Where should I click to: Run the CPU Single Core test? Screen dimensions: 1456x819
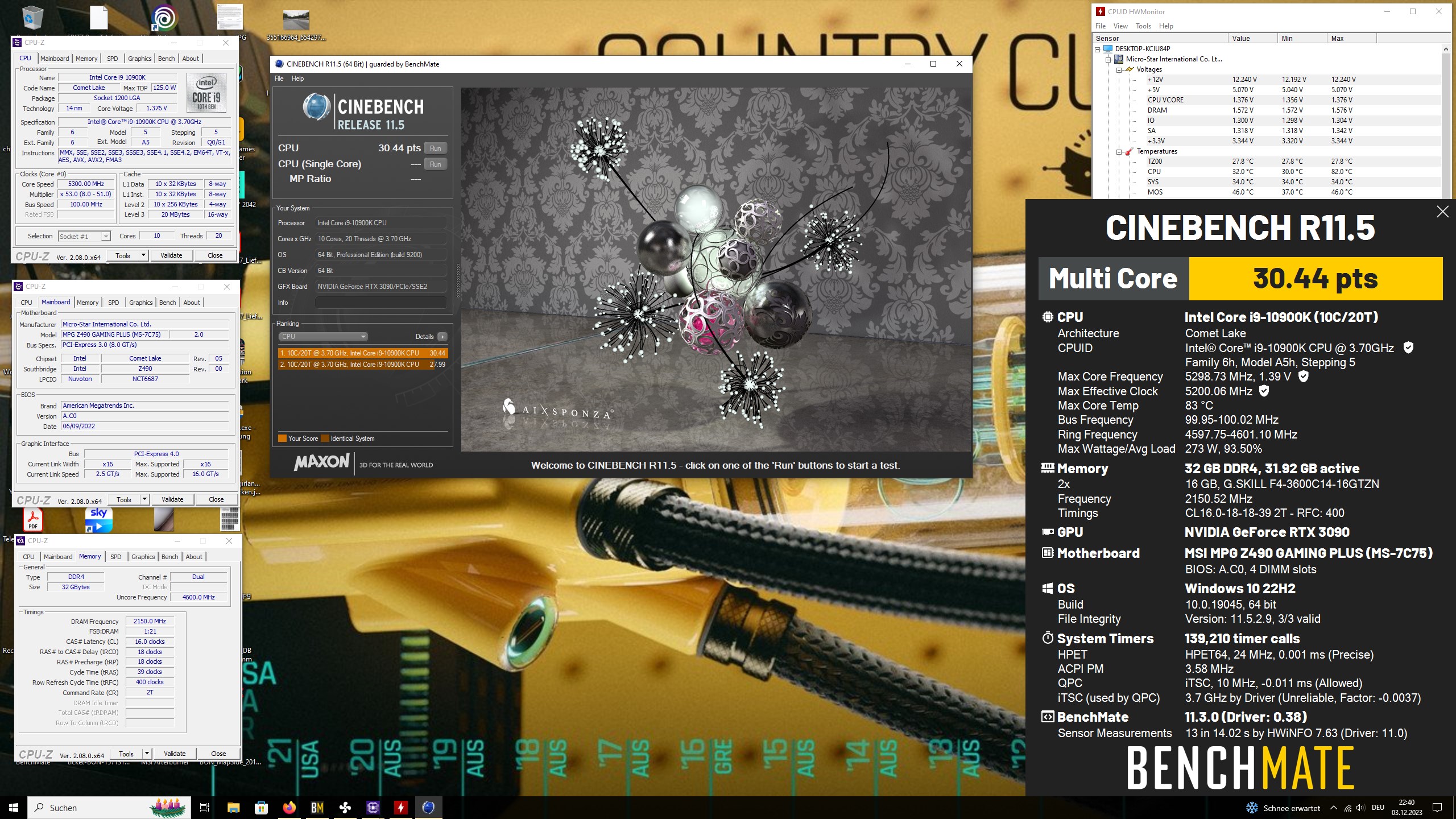coord(435,164)
